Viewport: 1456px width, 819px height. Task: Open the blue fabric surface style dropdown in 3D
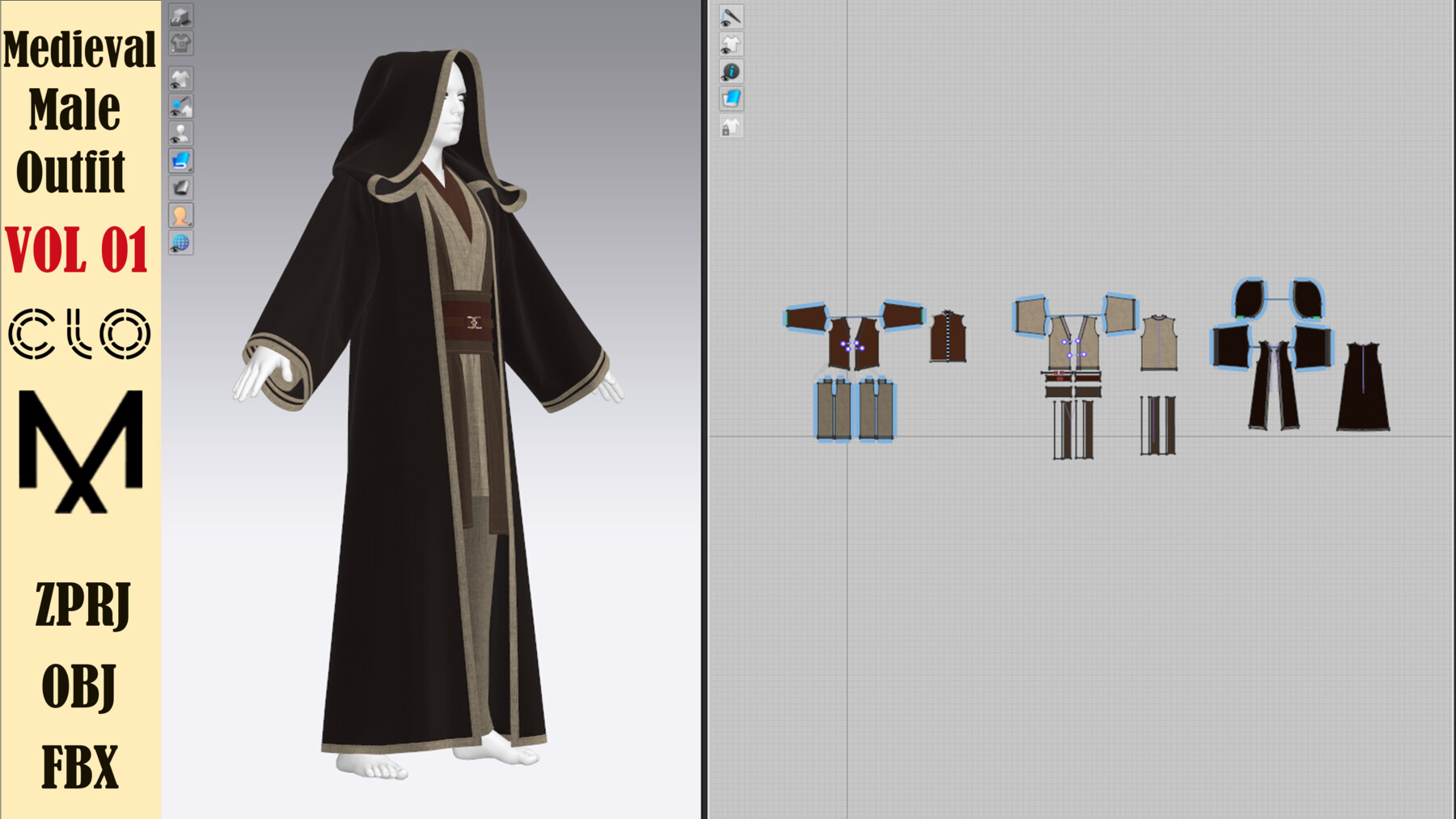click(180, 161)
